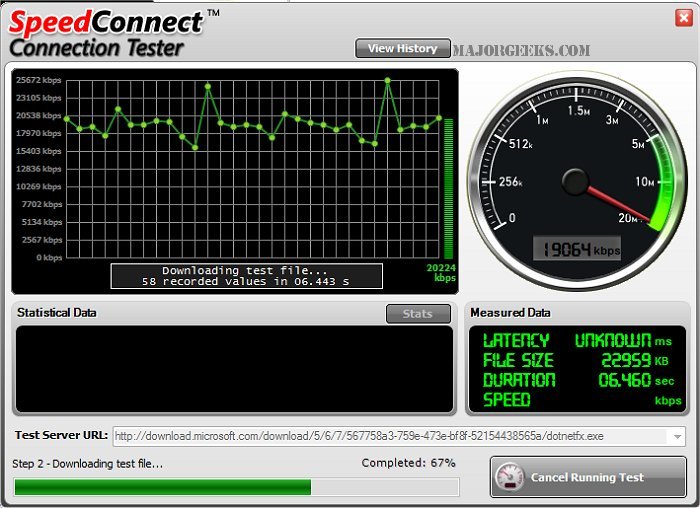
Task: Open the Test Server URL dropdown arrow
Action: click(677, 436)
